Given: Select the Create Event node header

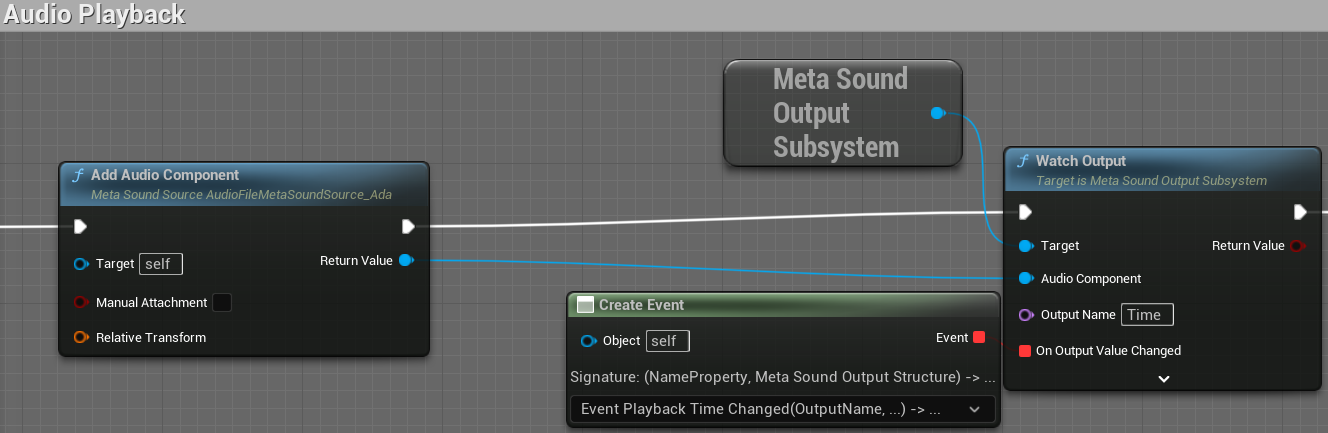Looking at the screenshot, I should tap(641, 304).
